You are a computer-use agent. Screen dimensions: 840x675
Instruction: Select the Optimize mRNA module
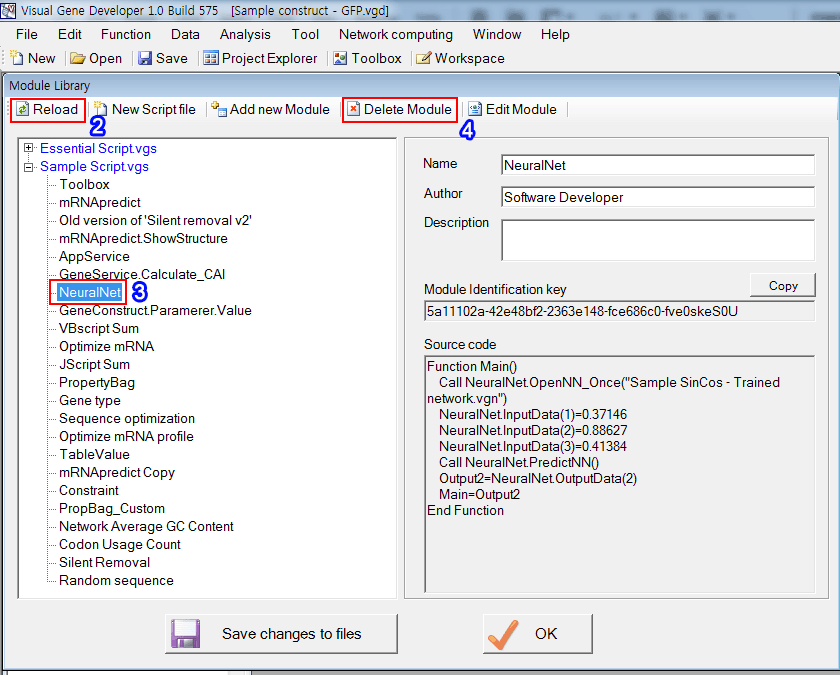click(x=107, y=347)
